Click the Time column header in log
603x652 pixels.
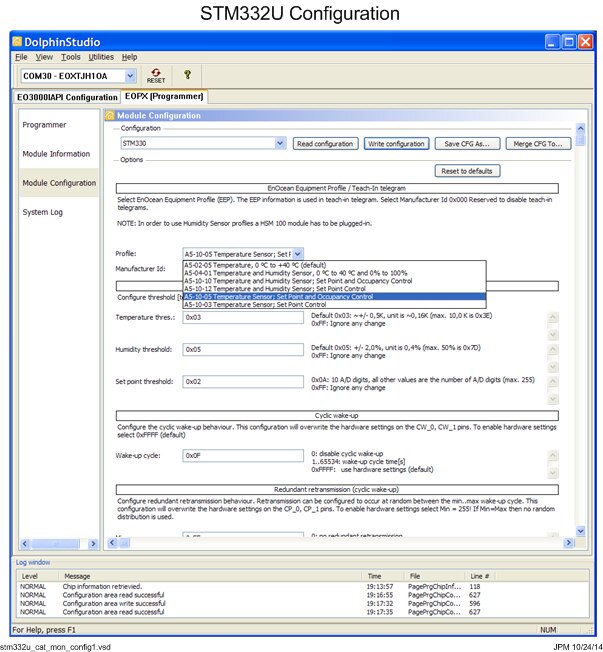click(x=374, y=576)
